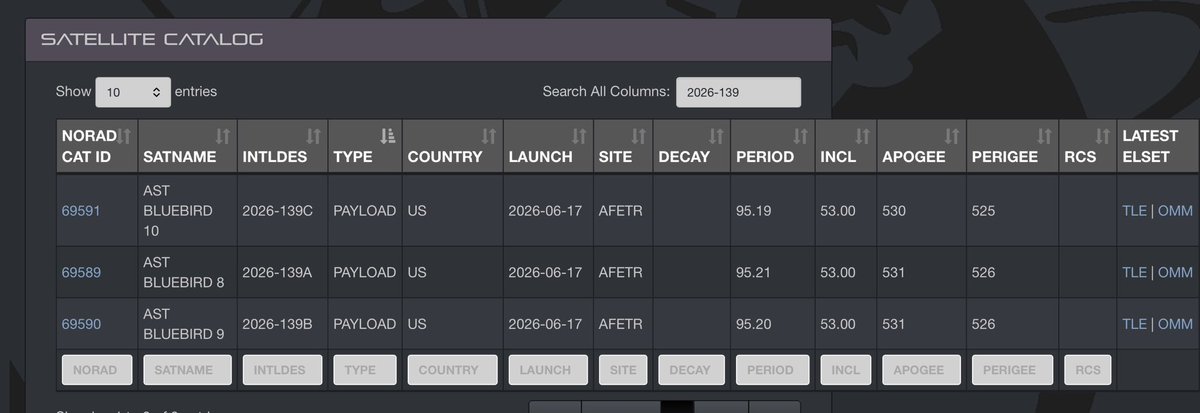Select the 525 perigee value
This screenshot has width=1200, height=413.
pos(984,211)
